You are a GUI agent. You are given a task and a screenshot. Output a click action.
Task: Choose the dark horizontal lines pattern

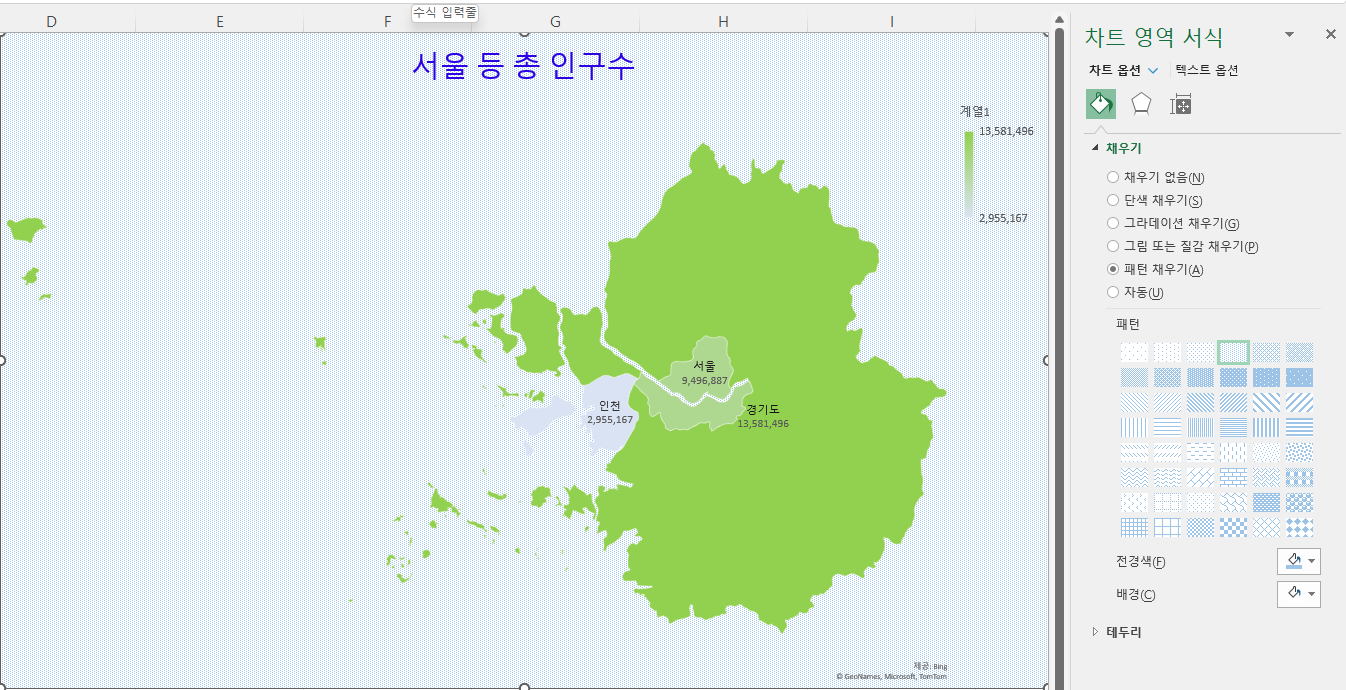(1299, 427)
